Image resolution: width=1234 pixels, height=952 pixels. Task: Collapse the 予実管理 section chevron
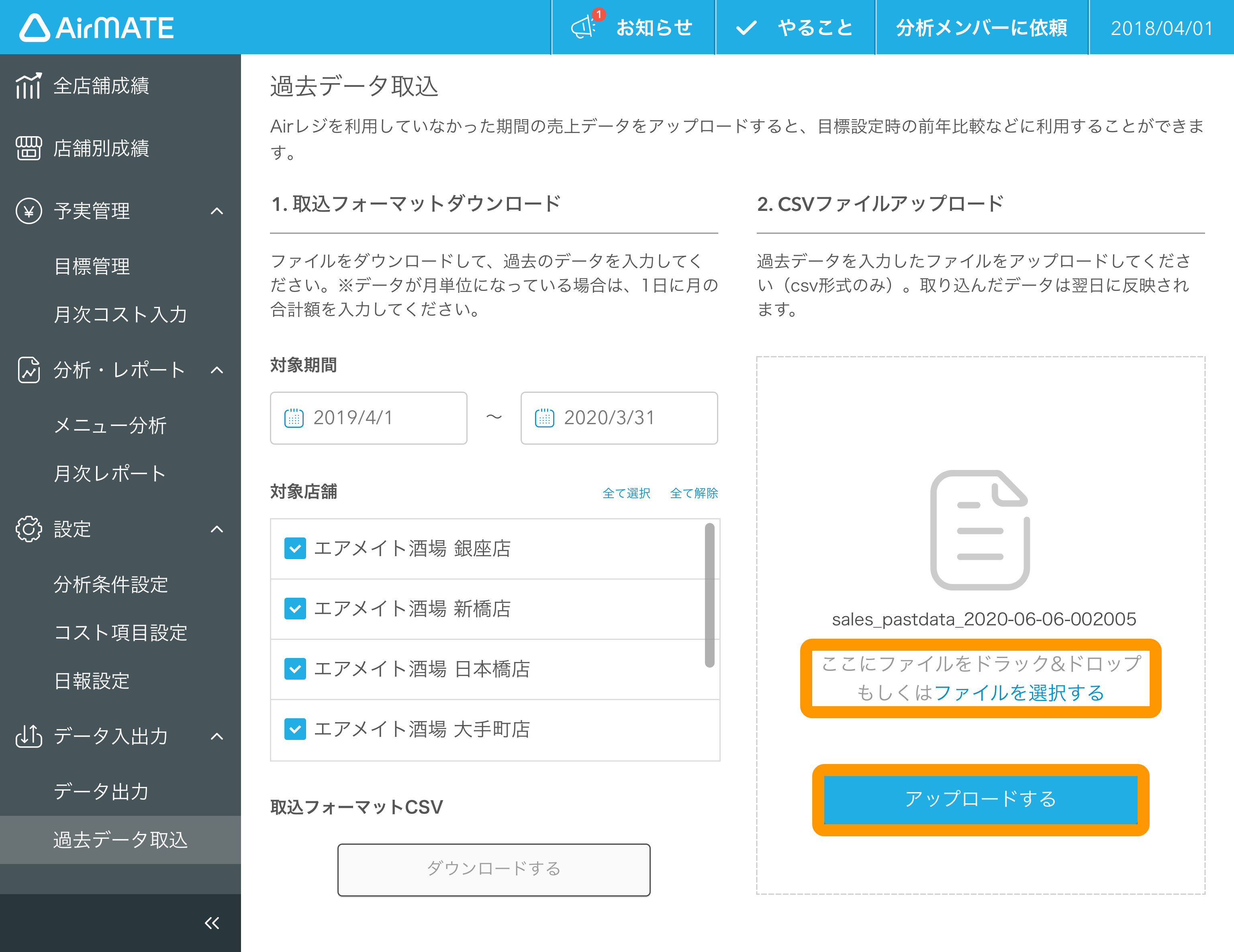tap(217, 211)
